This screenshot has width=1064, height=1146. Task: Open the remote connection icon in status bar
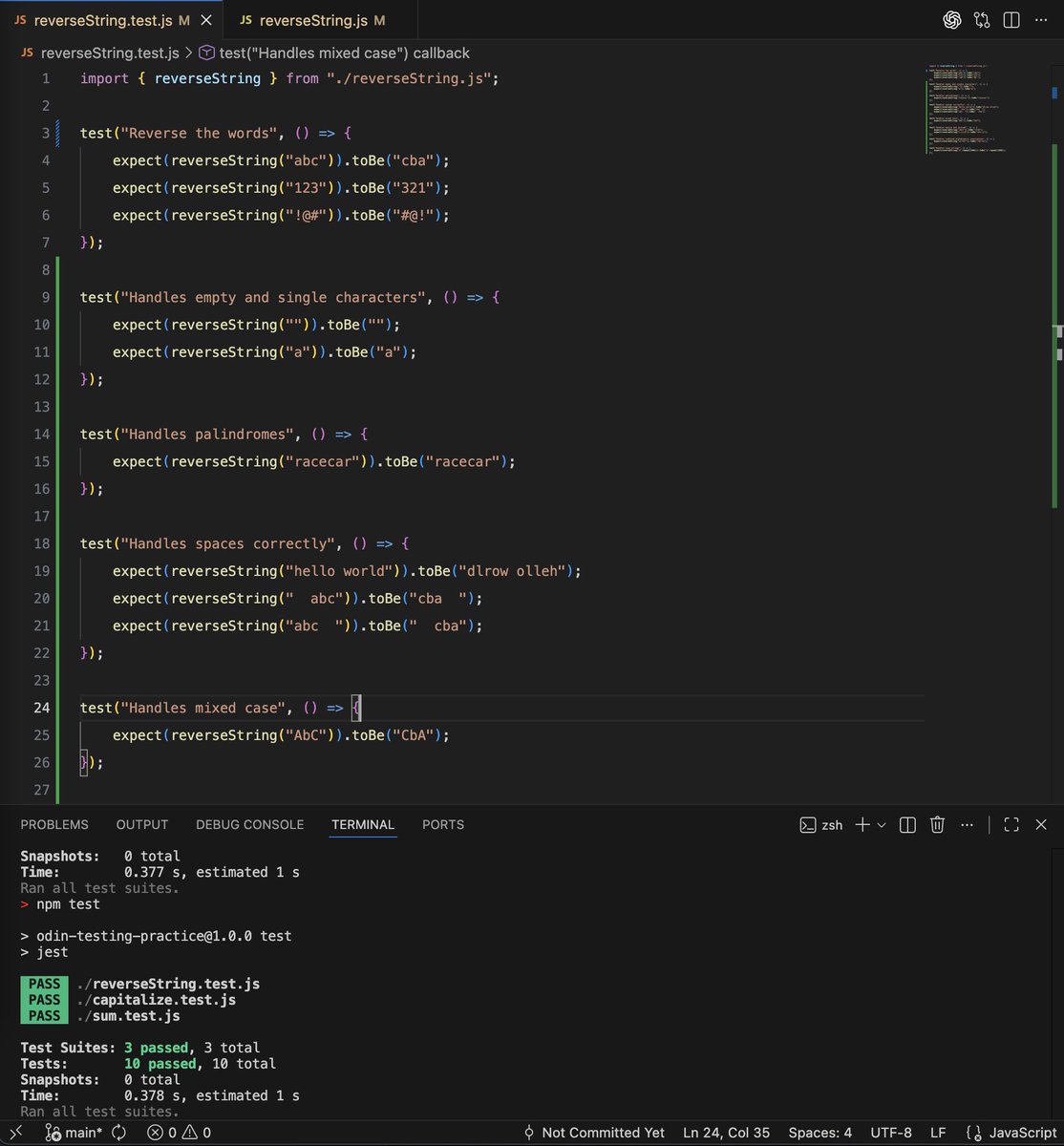click(14, 1132)
